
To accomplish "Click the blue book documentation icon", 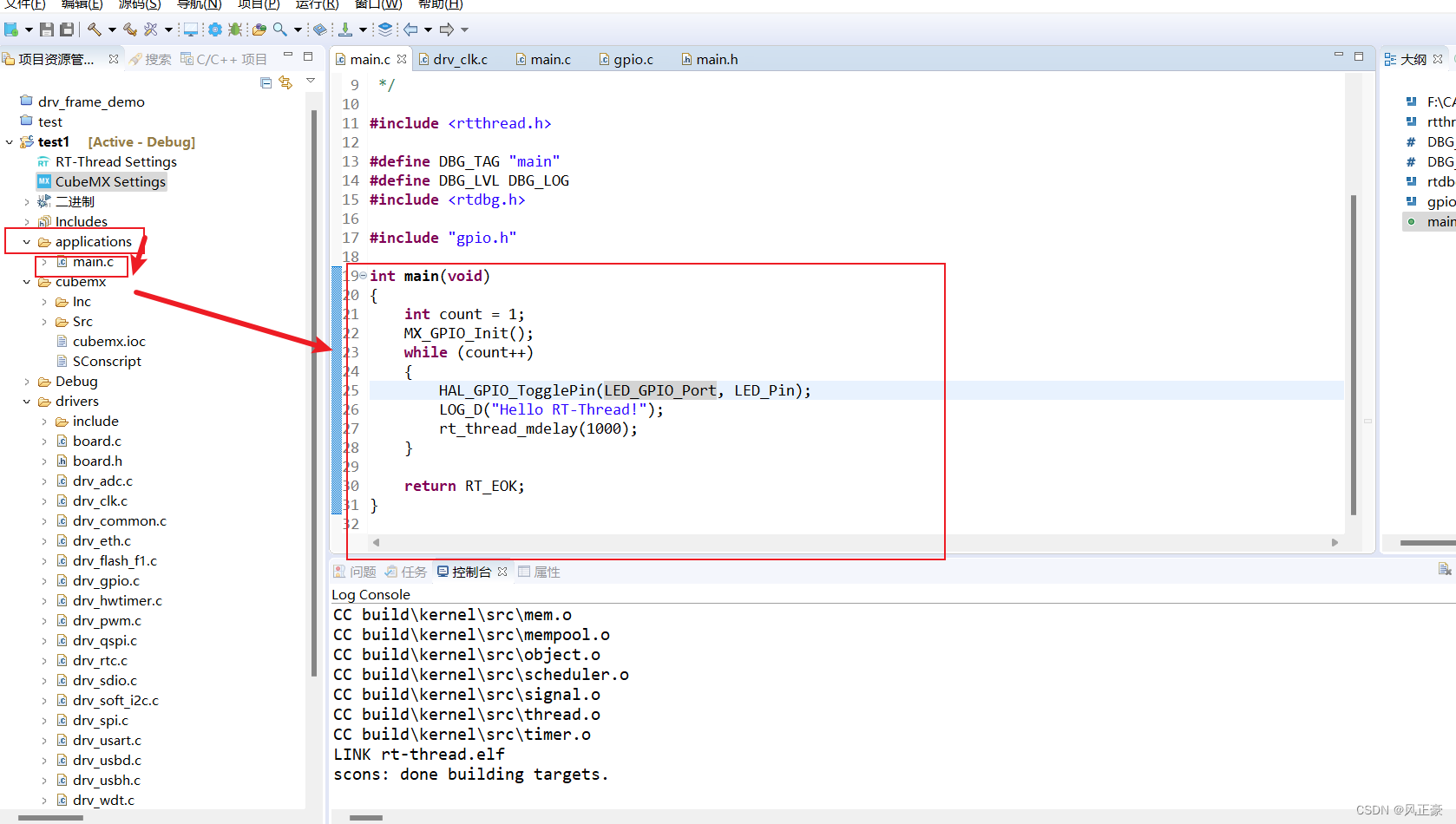I will (x=320, y=29).
